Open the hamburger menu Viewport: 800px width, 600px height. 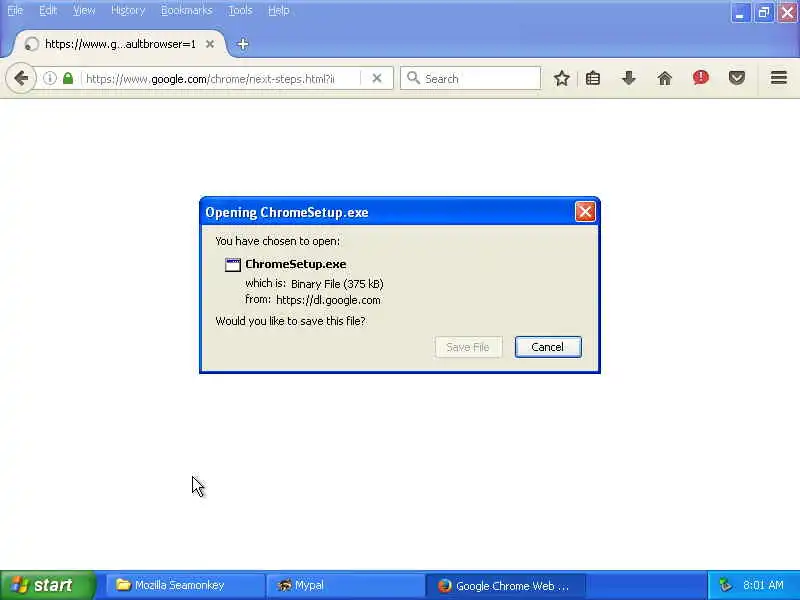point(779,78)
